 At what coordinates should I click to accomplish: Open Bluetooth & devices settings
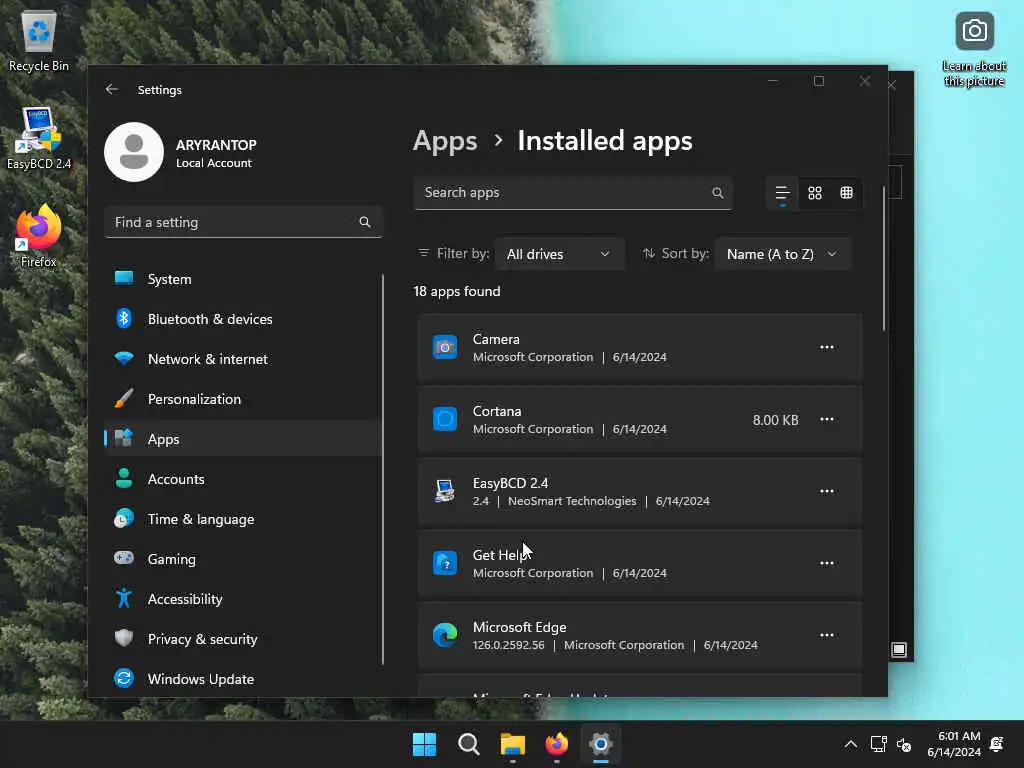(x=242, y=319)
